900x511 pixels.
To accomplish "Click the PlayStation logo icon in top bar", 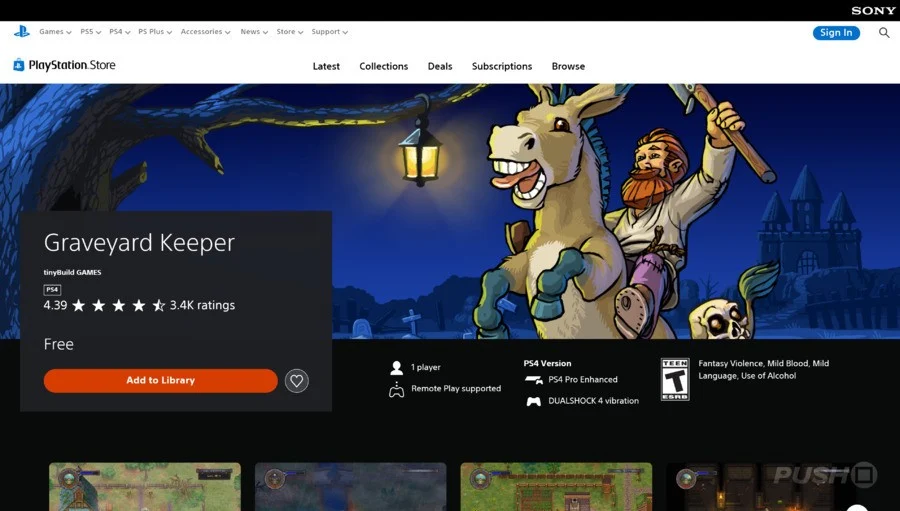I will (21, 32).
